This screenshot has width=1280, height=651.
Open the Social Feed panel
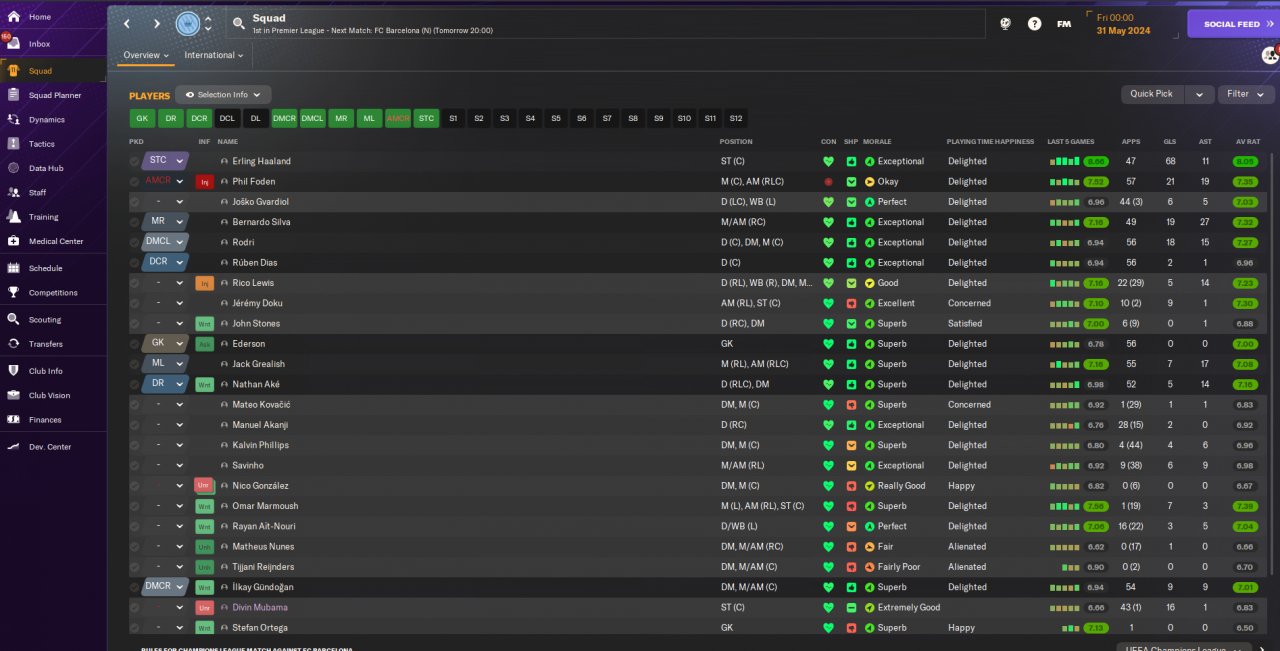click(1233, 24)
